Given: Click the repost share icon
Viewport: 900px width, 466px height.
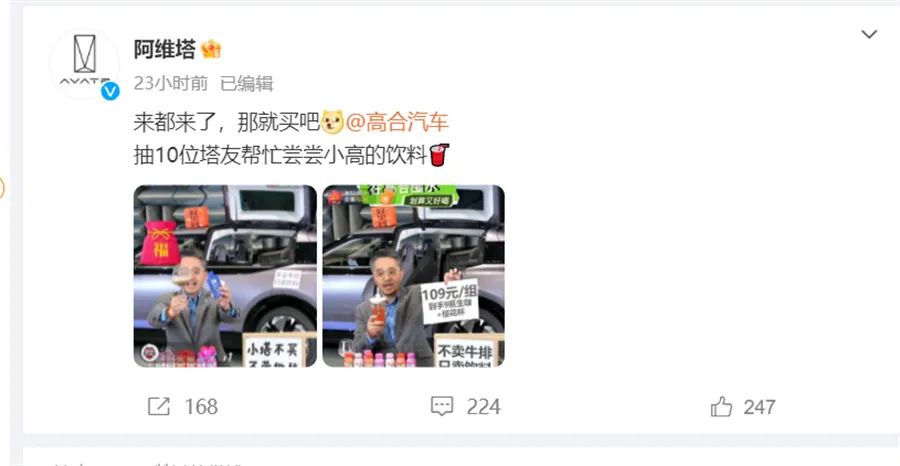Looking at the screenshot, I should tap(159, 406).
